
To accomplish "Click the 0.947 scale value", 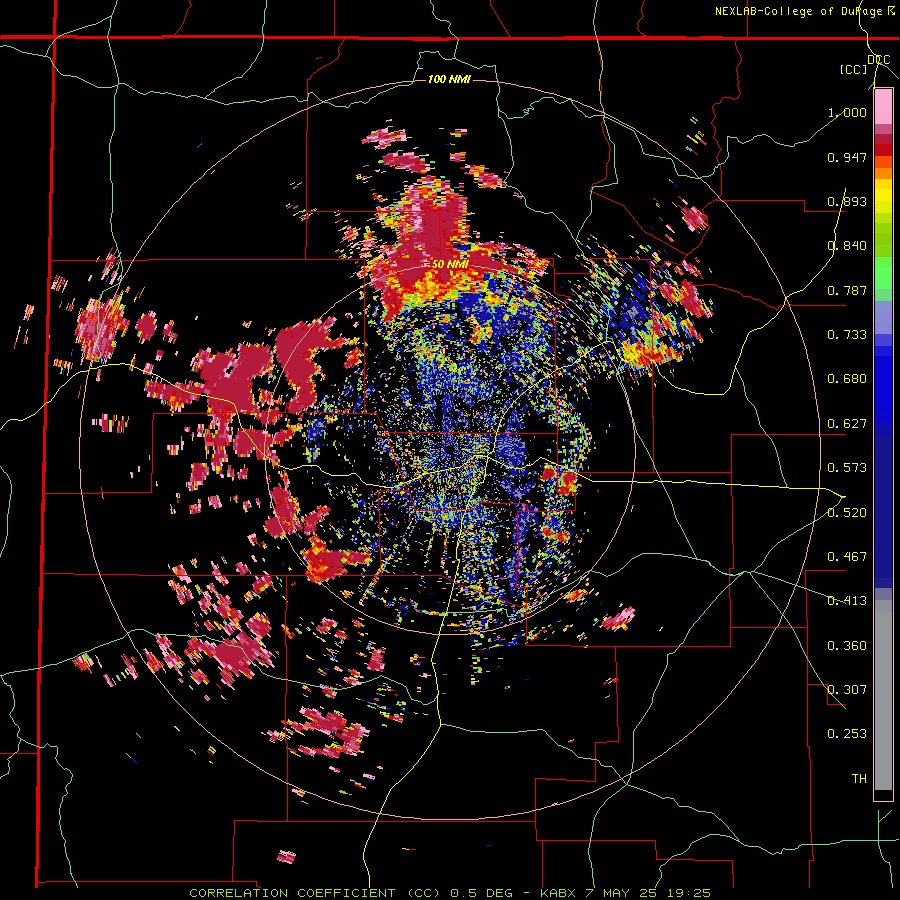I will coord(847,157).
